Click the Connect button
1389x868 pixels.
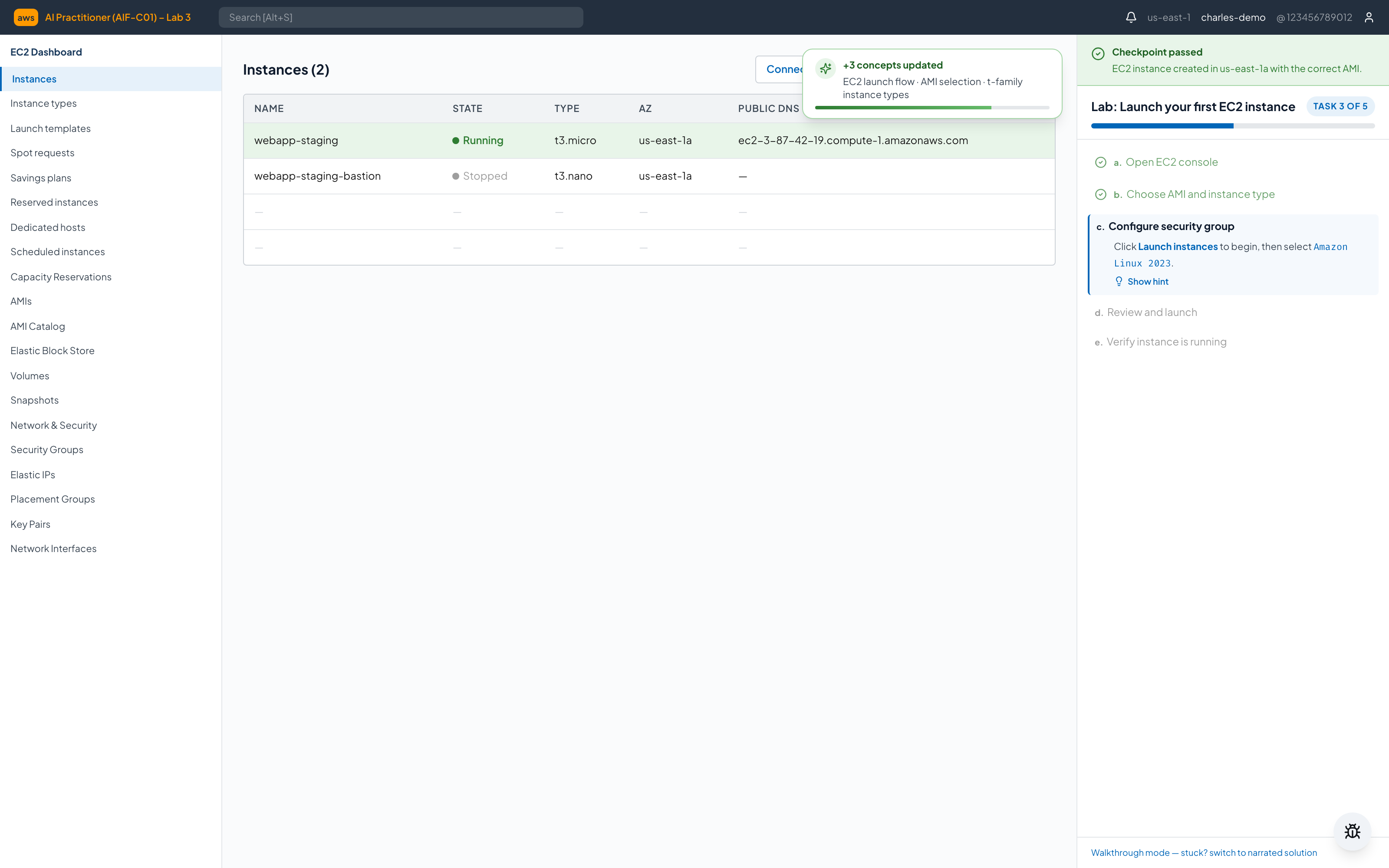tap(780, 69)
